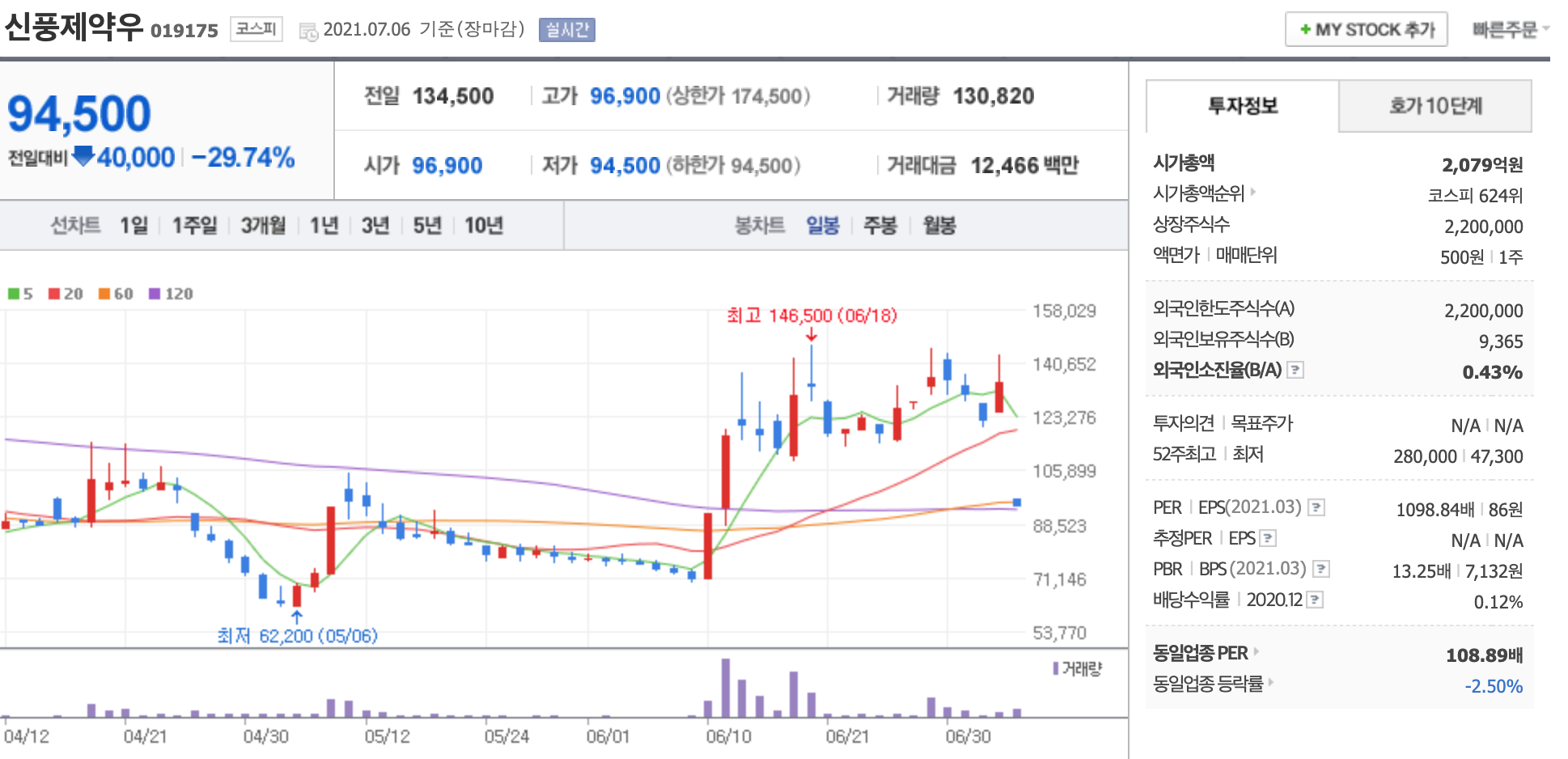
Task: Open help icon next to 추정PER EPS
Action: (x=1268, y=538)
